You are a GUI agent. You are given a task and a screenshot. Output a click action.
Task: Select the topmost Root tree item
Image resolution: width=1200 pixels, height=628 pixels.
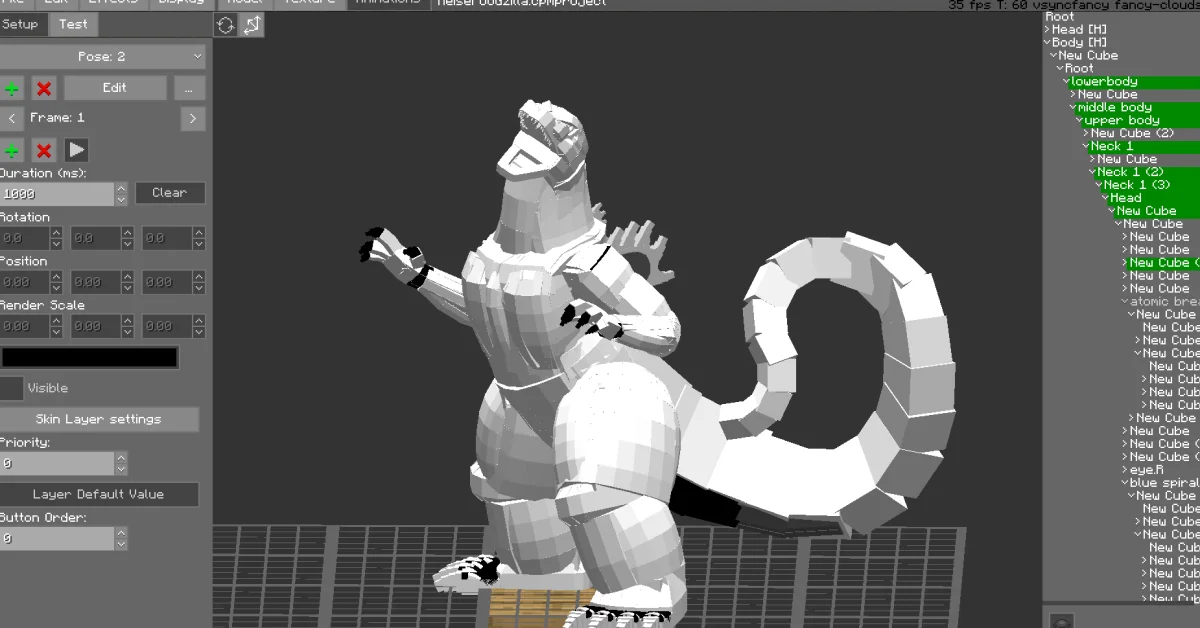[1060, 17]
